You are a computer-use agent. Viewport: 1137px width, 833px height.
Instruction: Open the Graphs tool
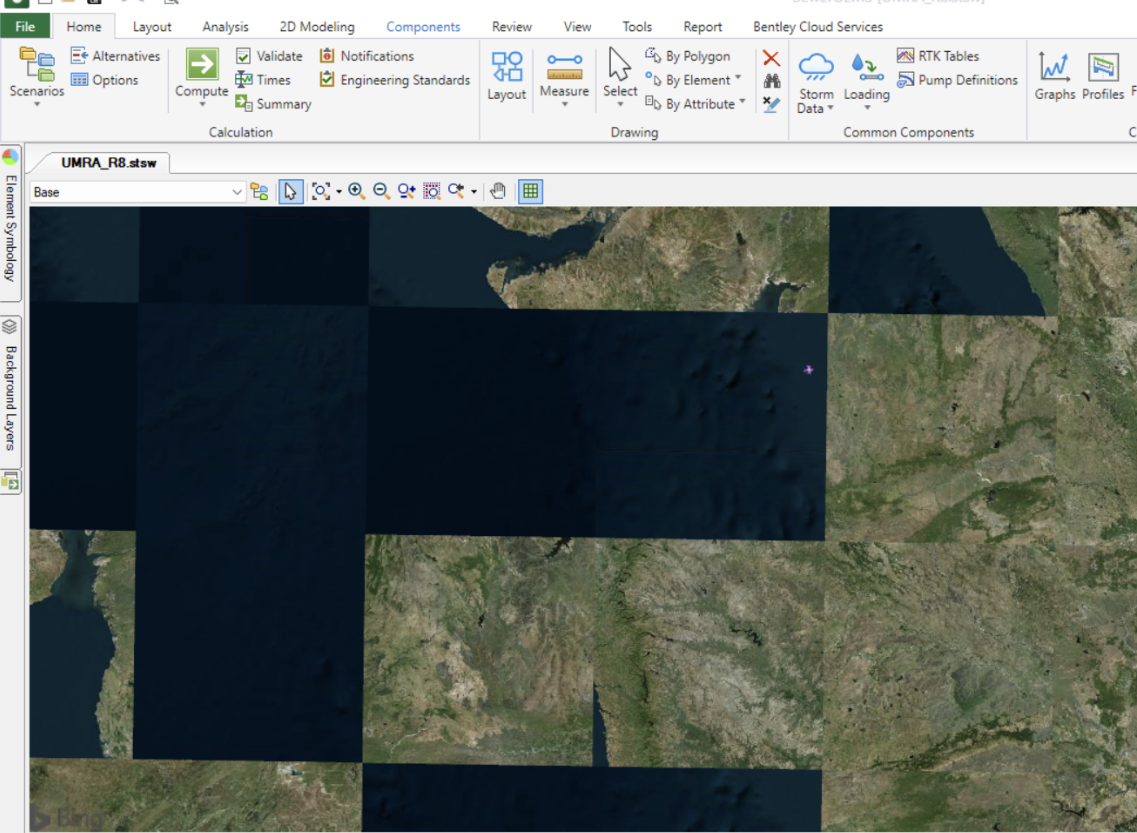click(1054, 77)
